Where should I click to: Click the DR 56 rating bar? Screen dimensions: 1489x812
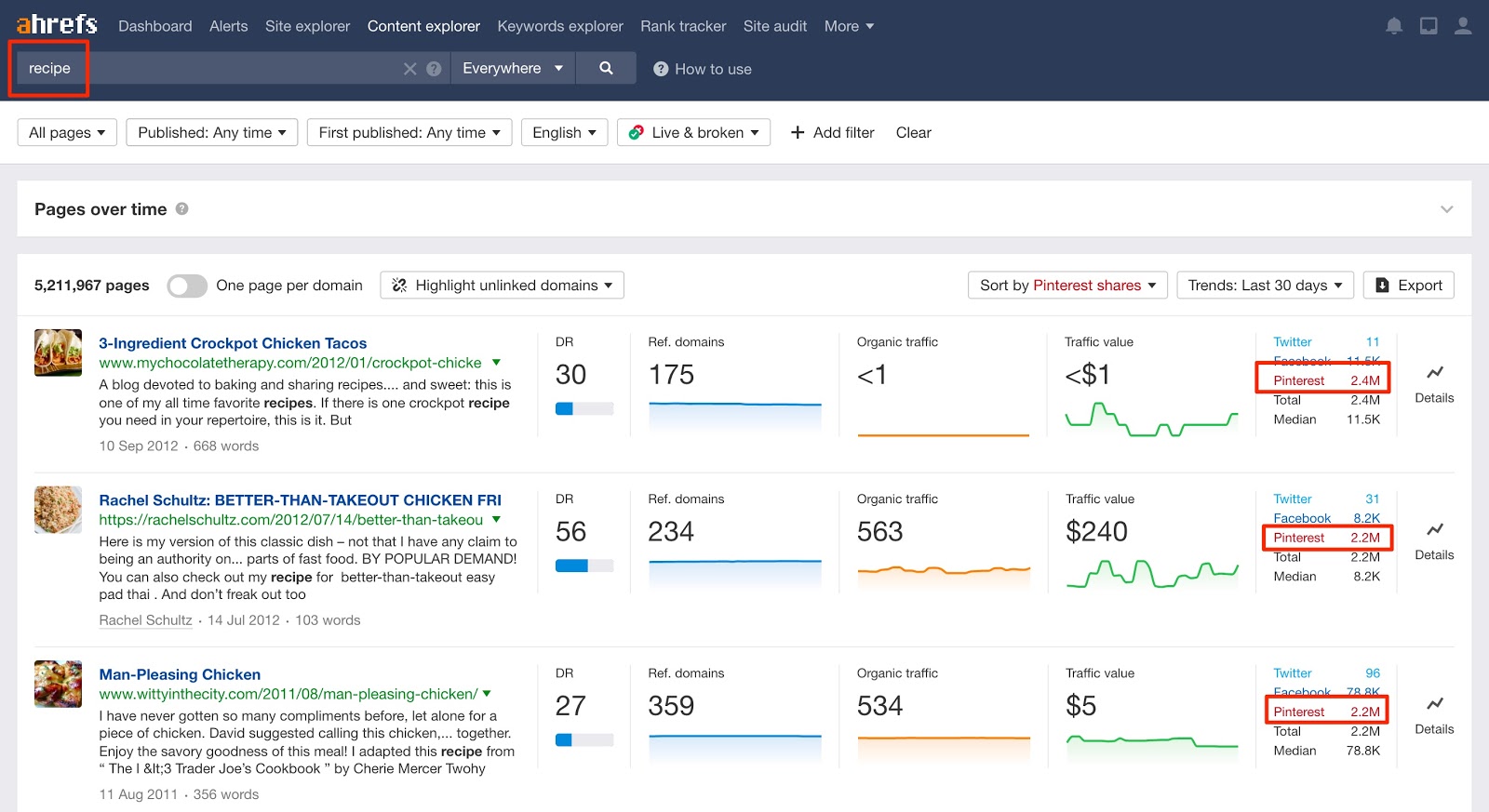(x=584, y=566)
